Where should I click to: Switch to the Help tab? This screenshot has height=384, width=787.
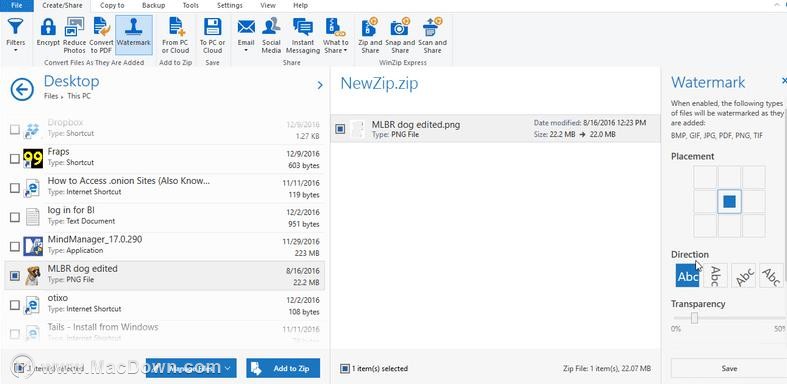pos(300,6)
